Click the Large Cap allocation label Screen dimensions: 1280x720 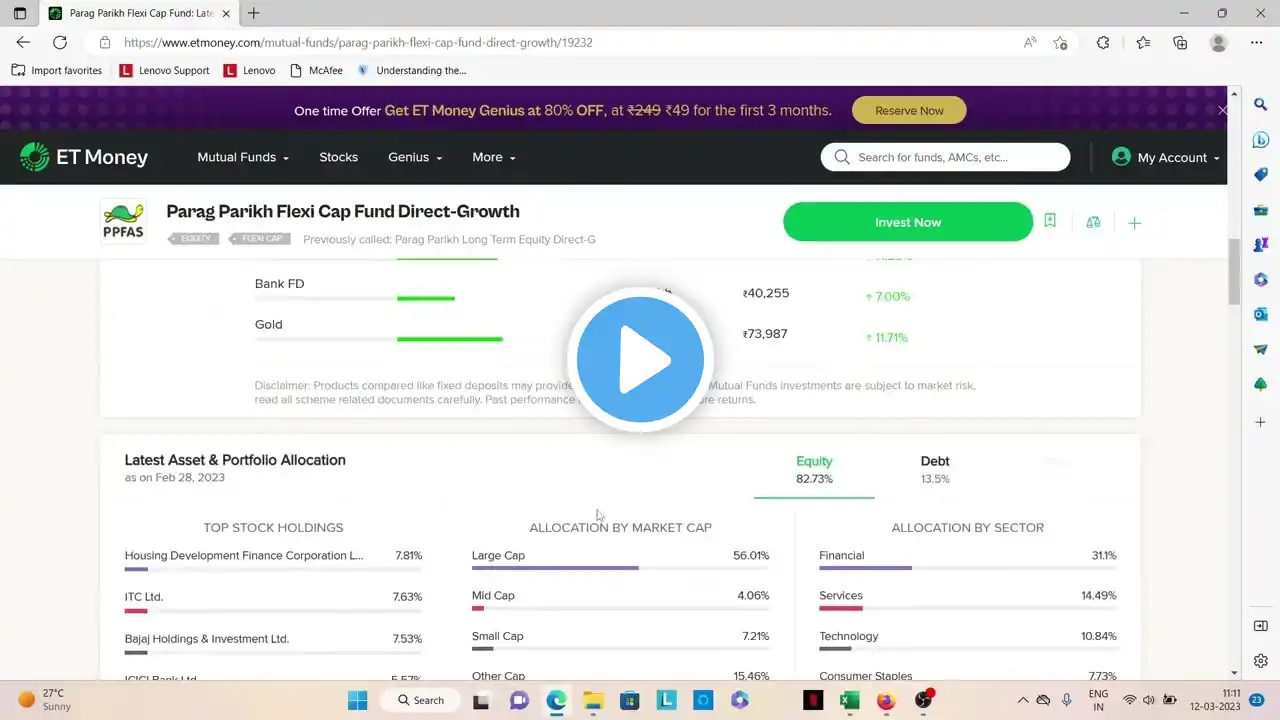coord(498,555)
